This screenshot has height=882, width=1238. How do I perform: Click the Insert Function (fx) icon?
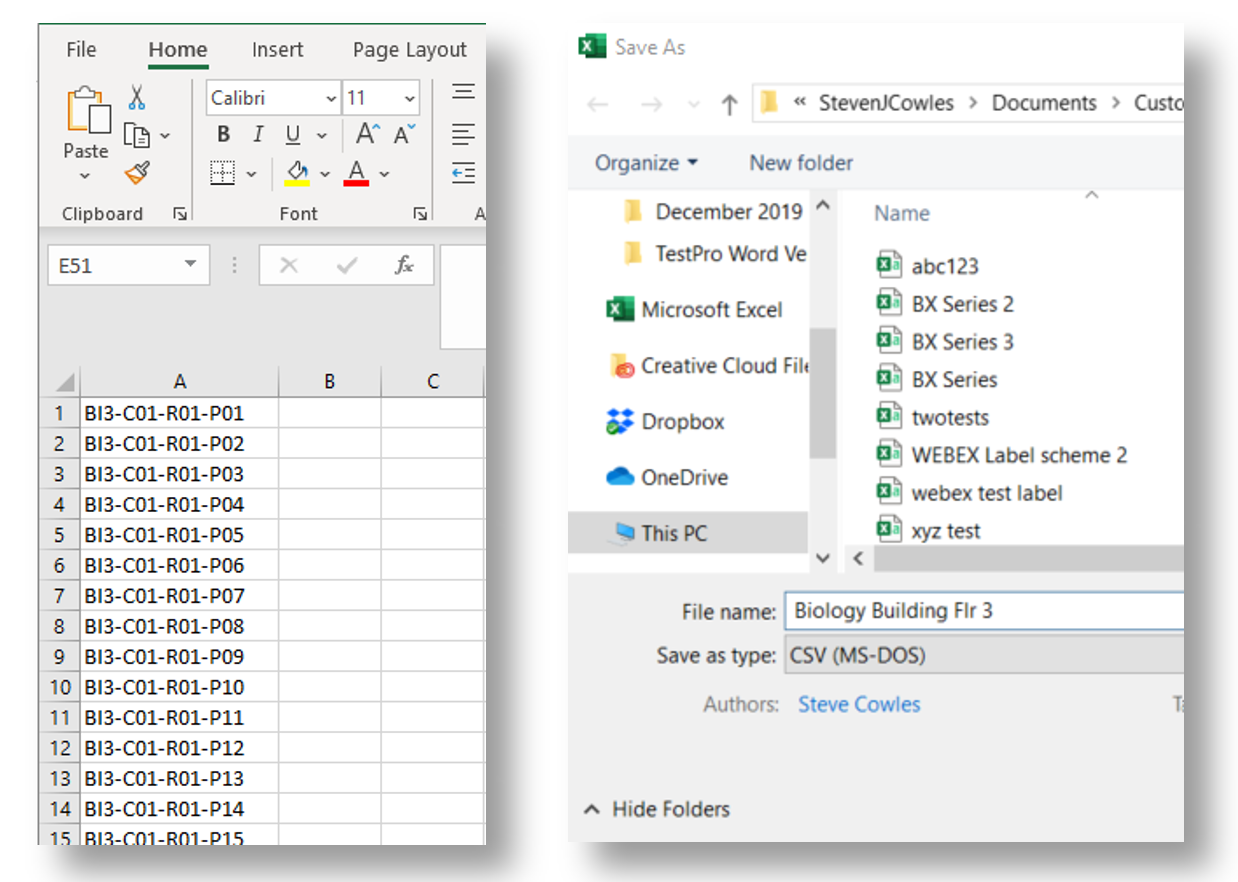405,265
